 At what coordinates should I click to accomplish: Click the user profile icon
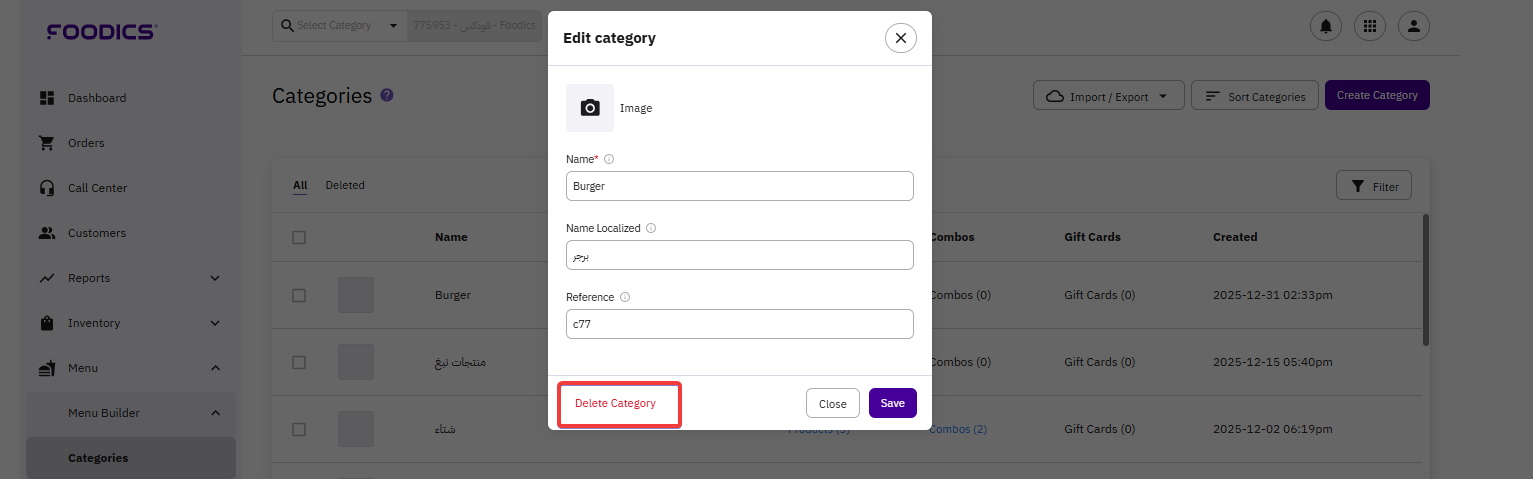pyautogui.click(x=1414, y=26)
